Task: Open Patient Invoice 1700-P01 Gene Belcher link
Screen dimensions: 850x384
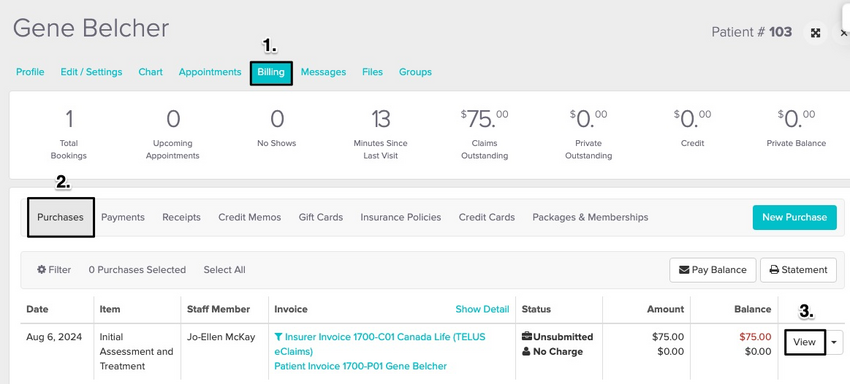Action: coord(360,366)
